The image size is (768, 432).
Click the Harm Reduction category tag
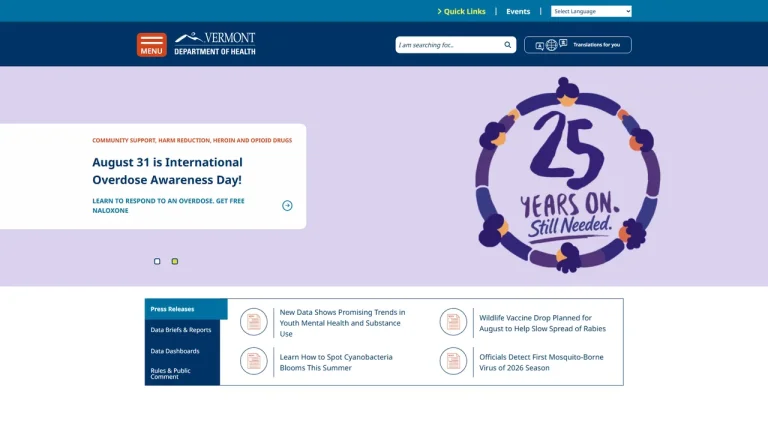[x=184, y=141]
